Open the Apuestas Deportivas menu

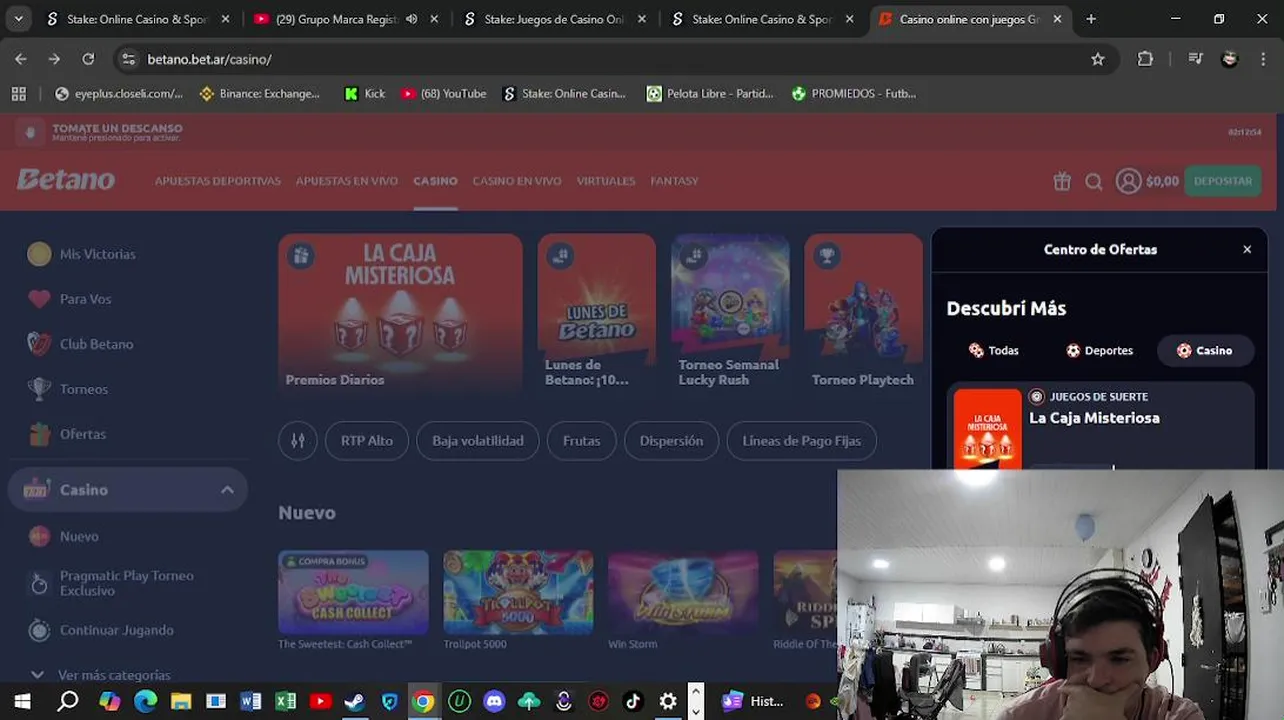[217, 181]
